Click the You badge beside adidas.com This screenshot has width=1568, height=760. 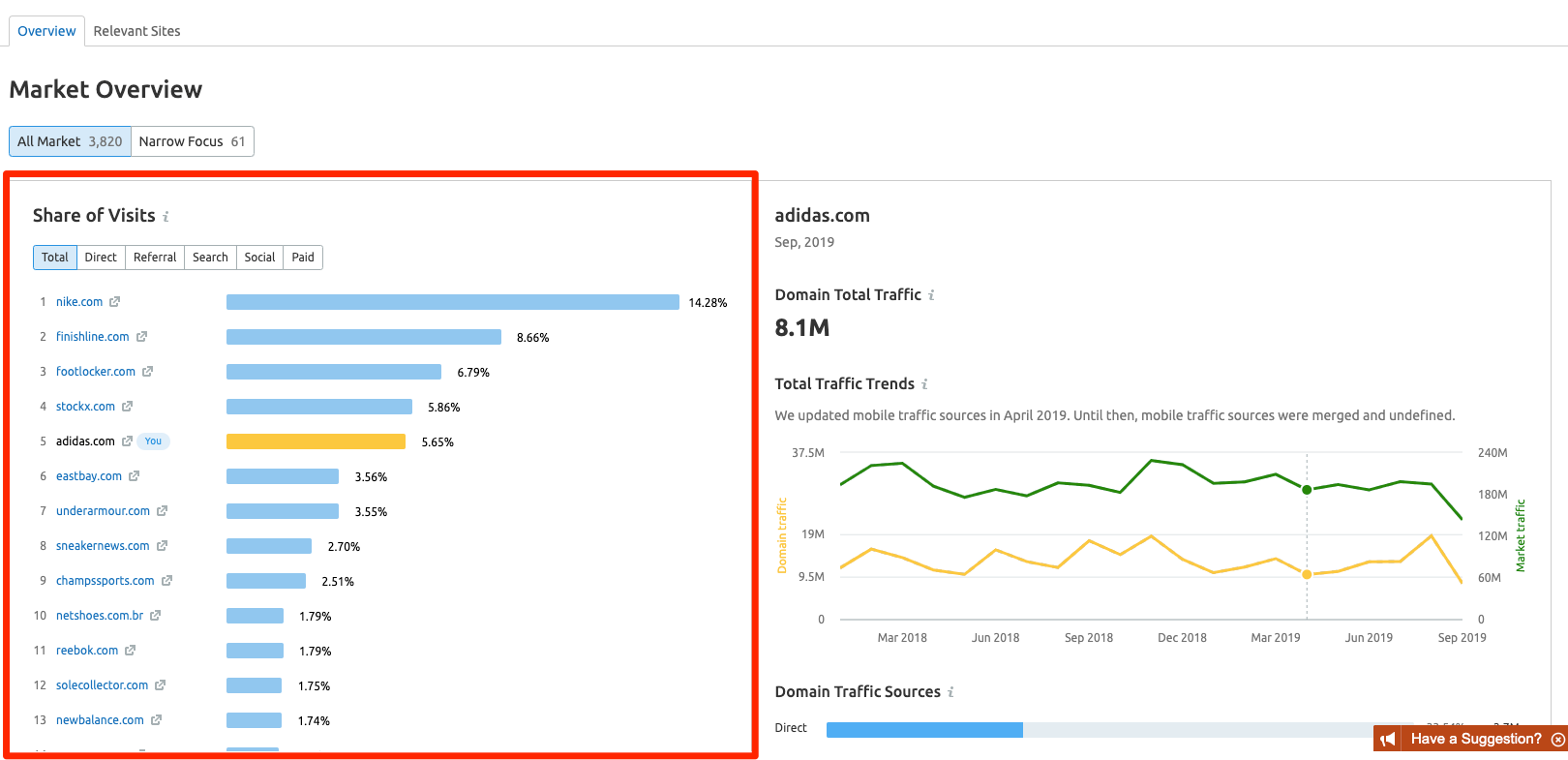[153, 441]
